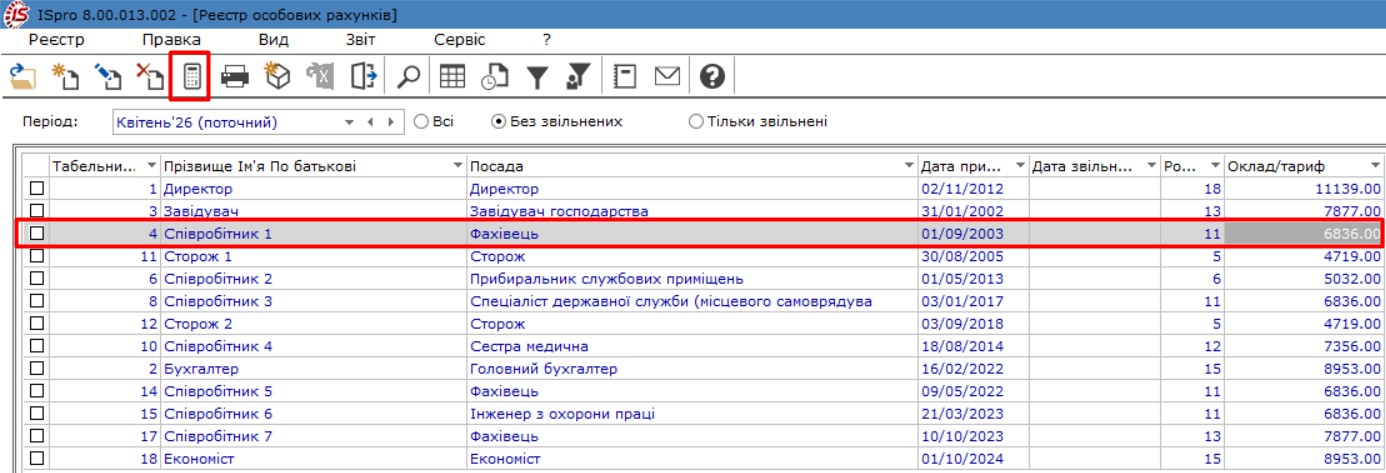1386x473 pixels.
Task: Expand the Період dropdown list
Action: pyautogui.click(x=349, y=122)
